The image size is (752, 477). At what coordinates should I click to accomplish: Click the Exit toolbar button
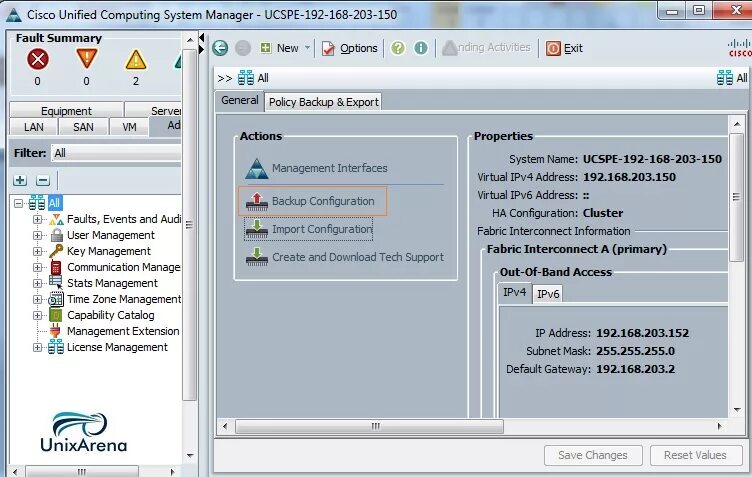pyautogui.click(x=564, y=48)
